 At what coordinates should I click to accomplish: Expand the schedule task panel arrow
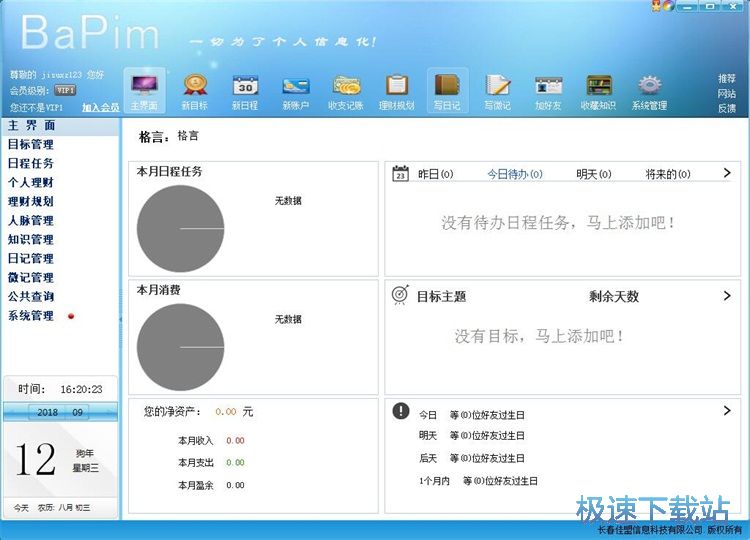point(727,173)
